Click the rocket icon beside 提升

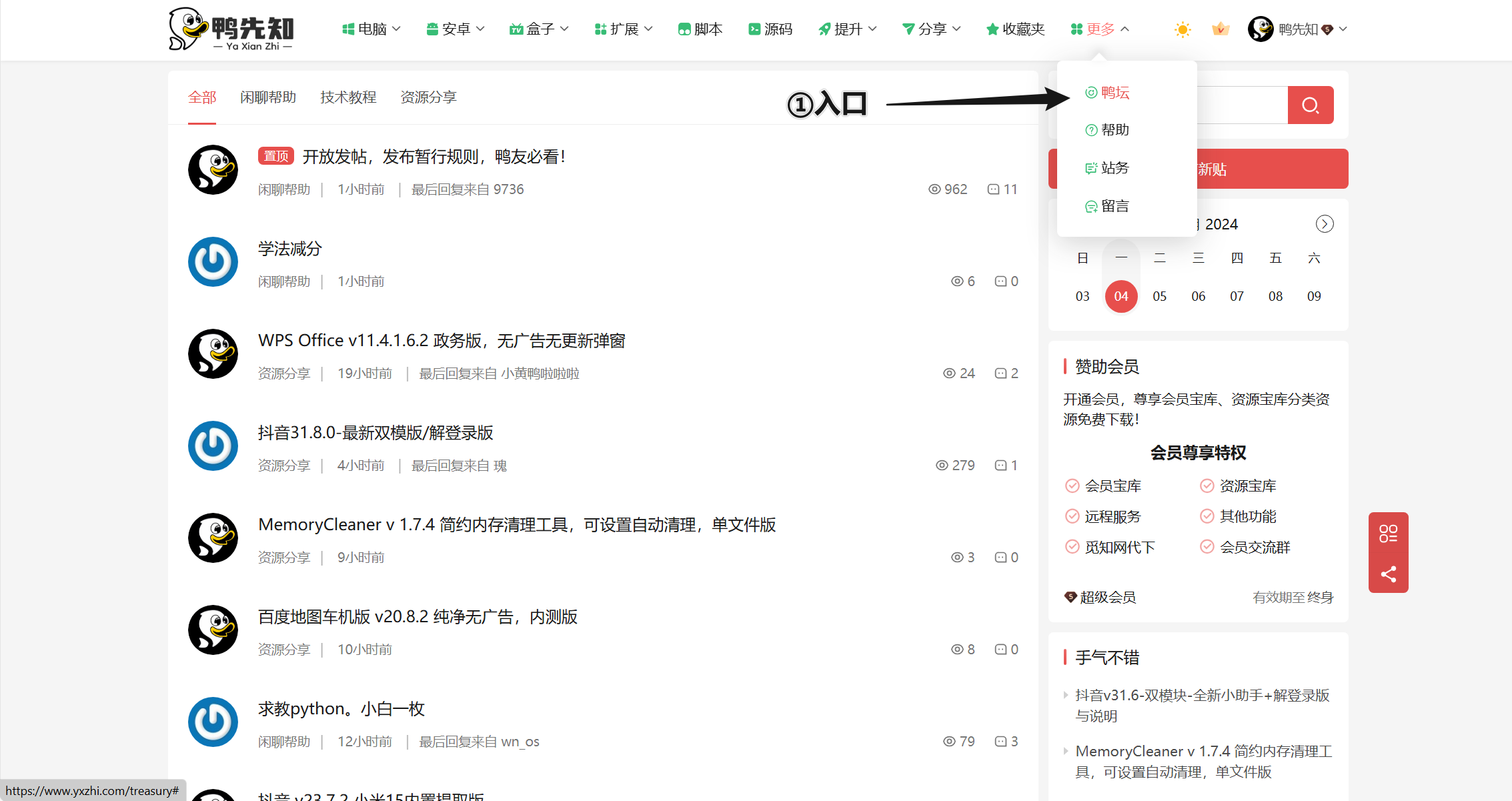pos(824,29)
